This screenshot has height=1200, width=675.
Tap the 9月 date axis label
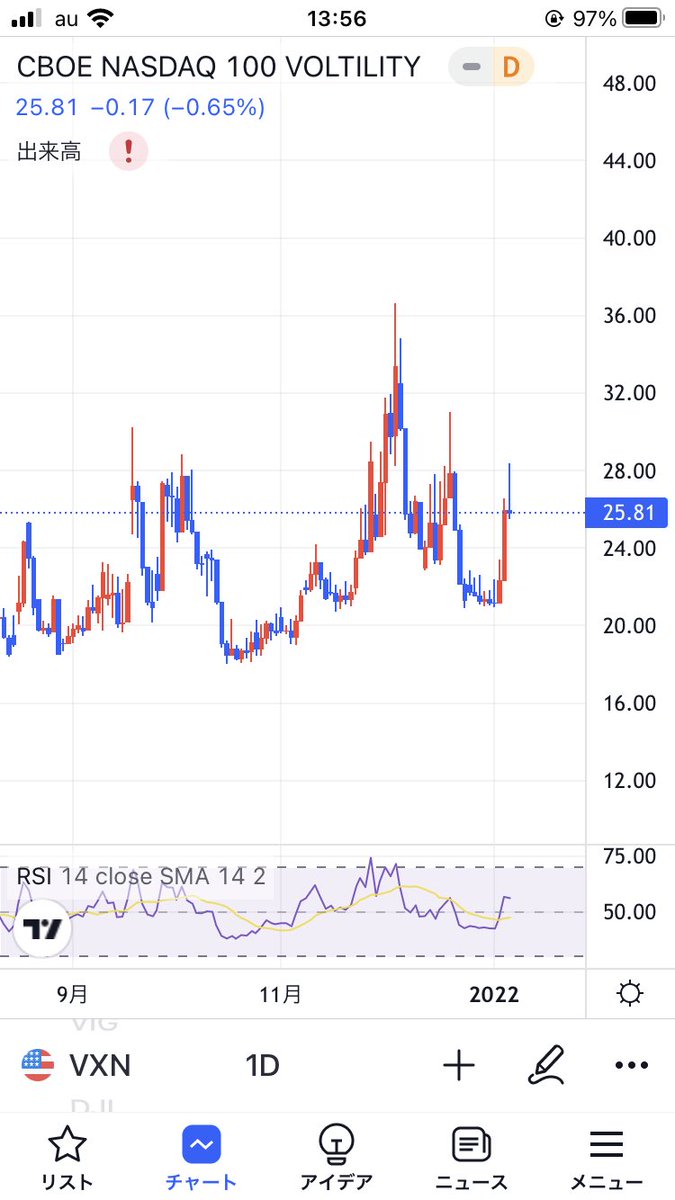point(72,995)
